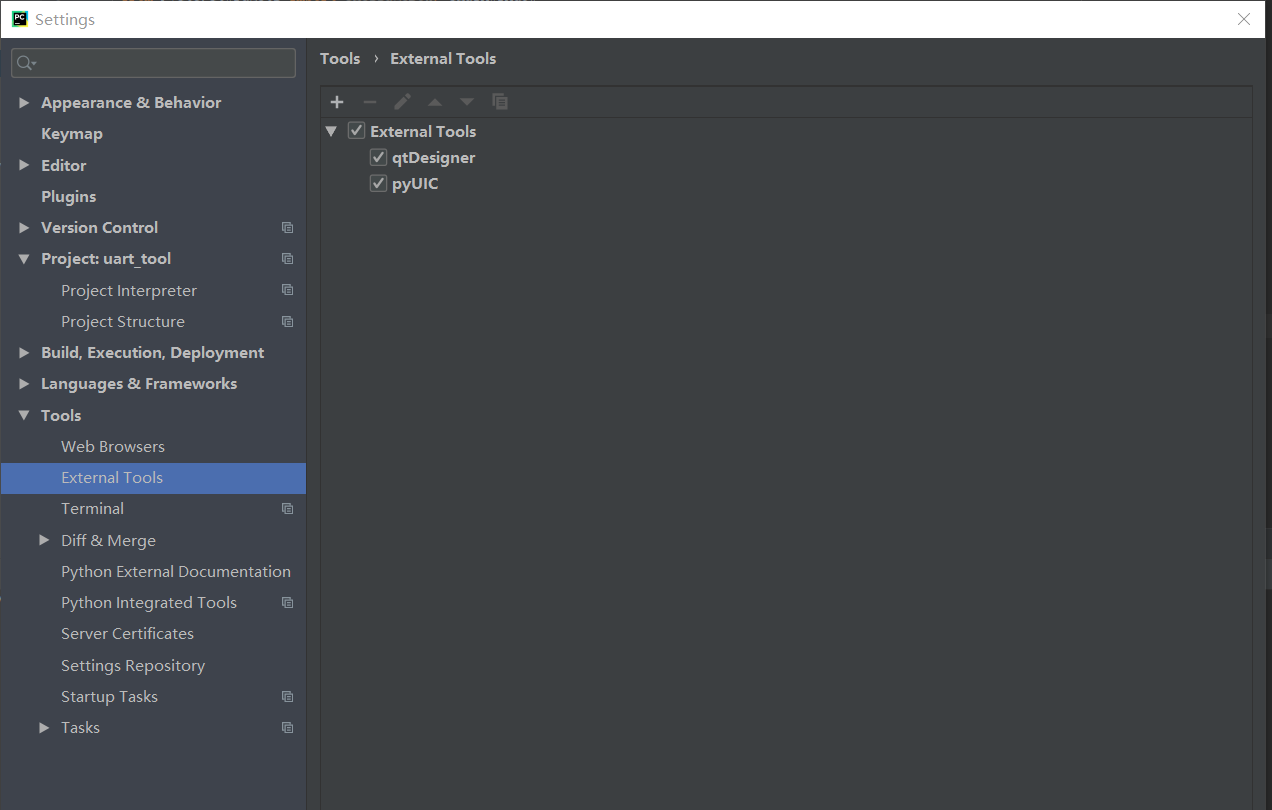Viewport: 1272px width, 810px height.
Task: Click project-level icon next to Project Interpreter
Action: pos(288,290)
